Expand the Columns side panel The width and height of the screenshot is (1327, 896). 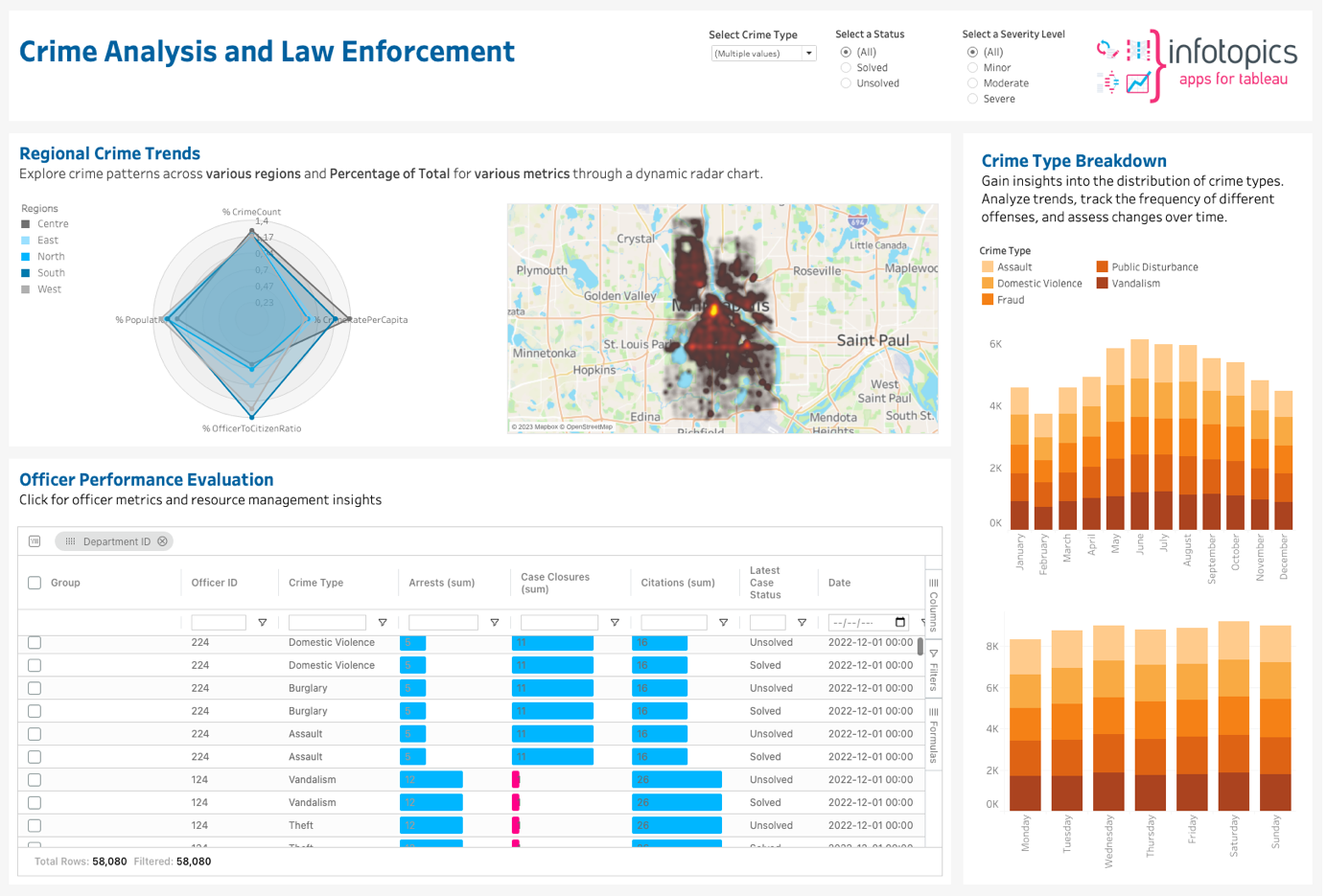point(933,597)
